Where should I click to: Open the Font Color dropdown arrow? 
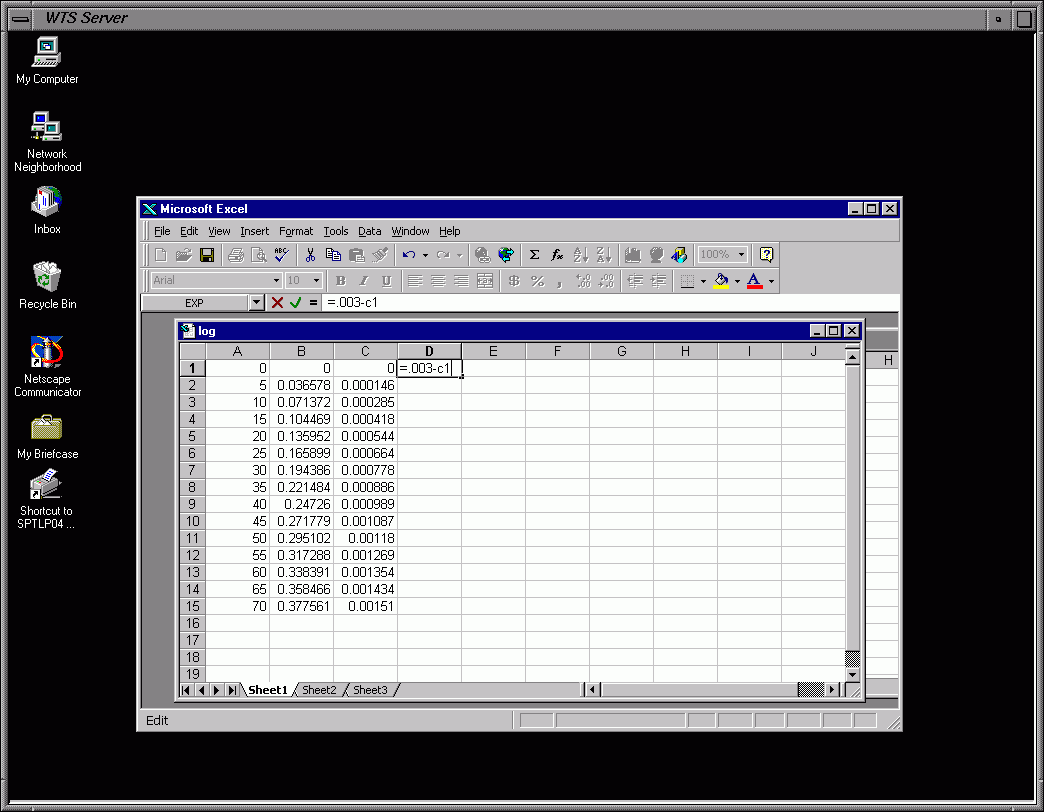click(771, 281)
